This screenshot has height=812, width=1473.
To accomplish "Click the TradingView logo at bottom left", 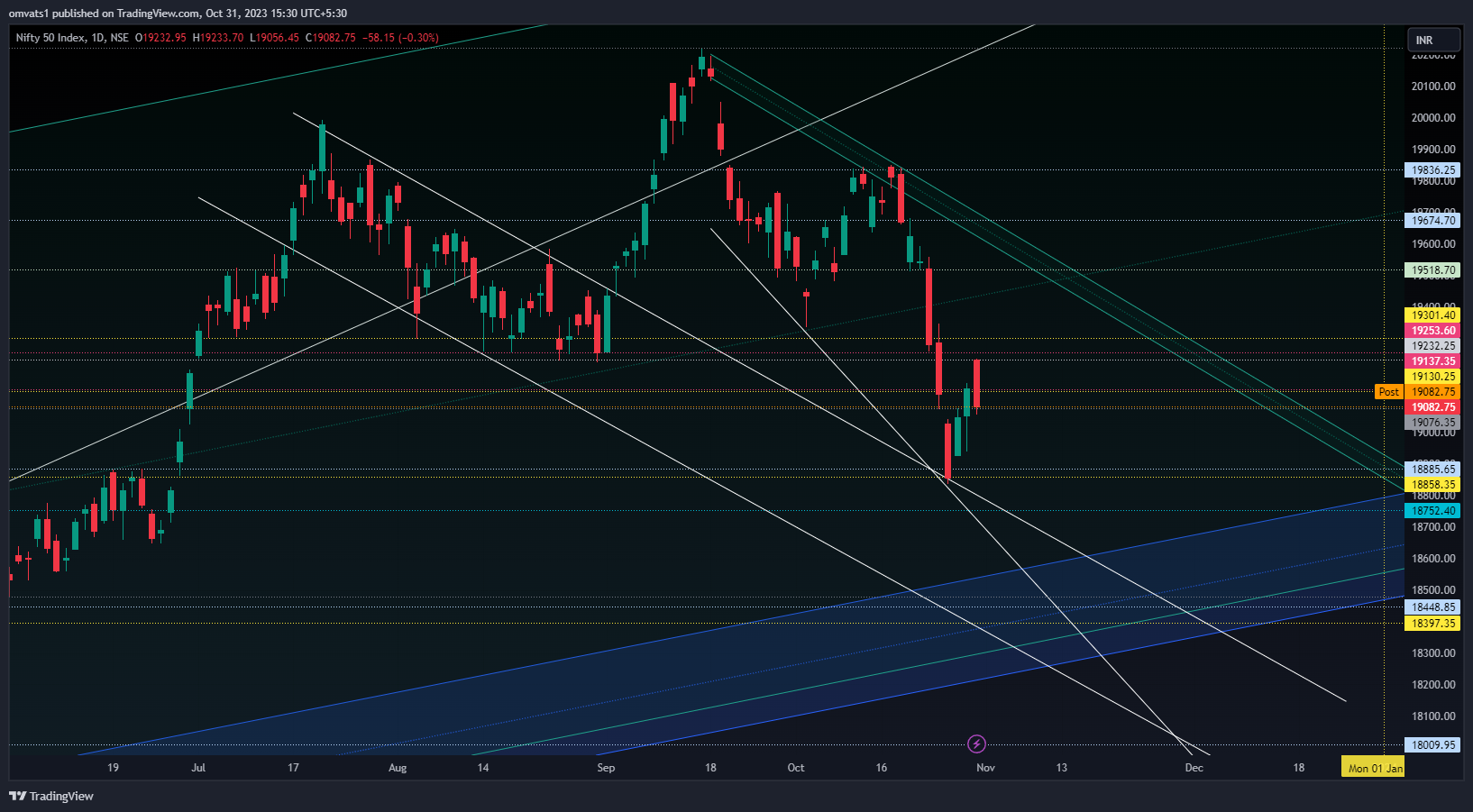I will [51, 796].
